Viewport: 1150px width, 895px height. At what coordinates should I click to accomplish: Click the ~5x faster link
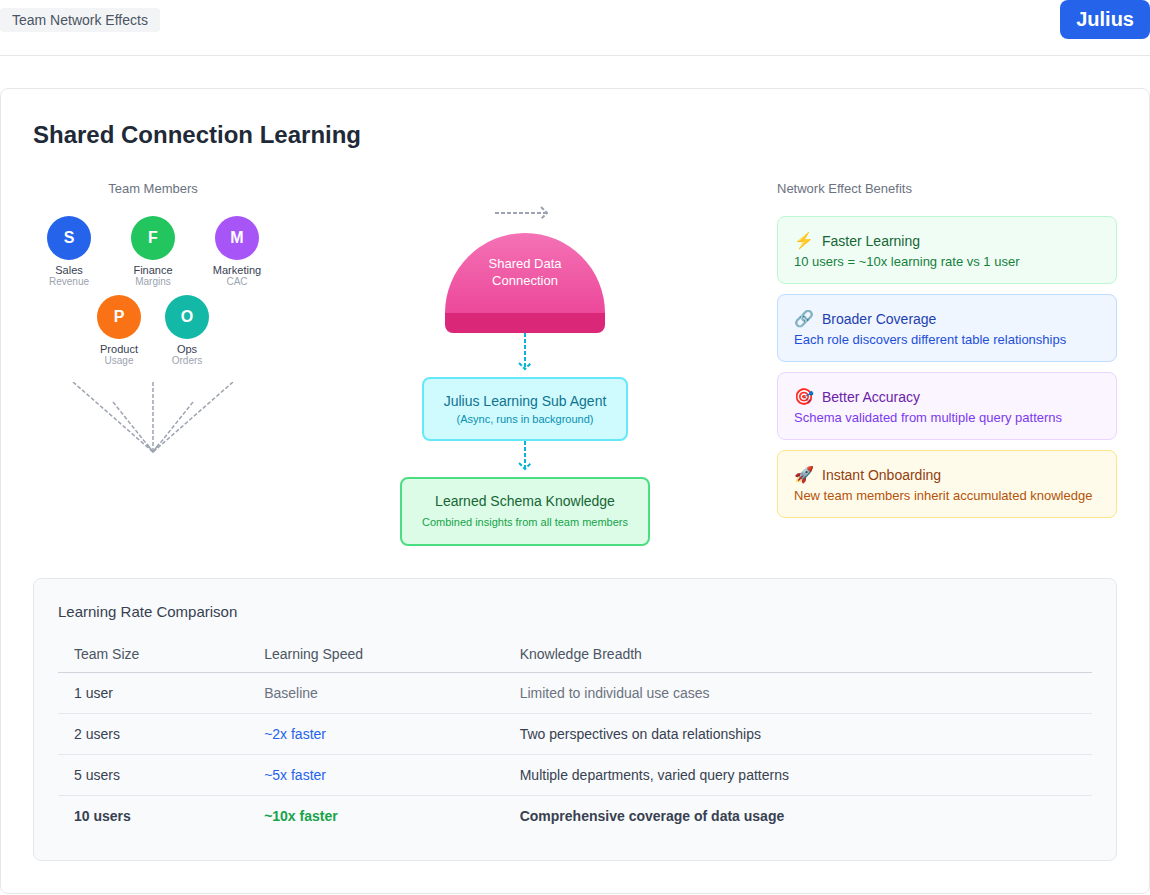tap(295, 775)
